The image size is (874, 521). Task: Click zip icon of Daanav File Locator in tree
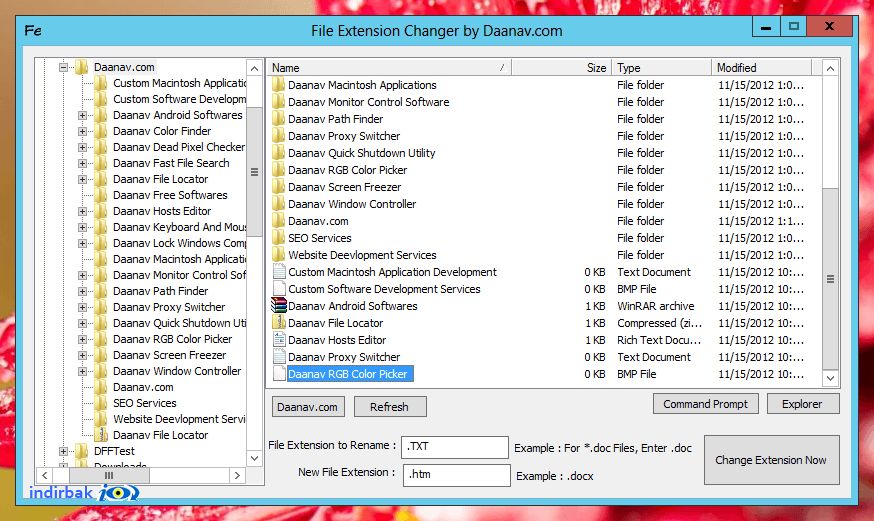point(101,435)
